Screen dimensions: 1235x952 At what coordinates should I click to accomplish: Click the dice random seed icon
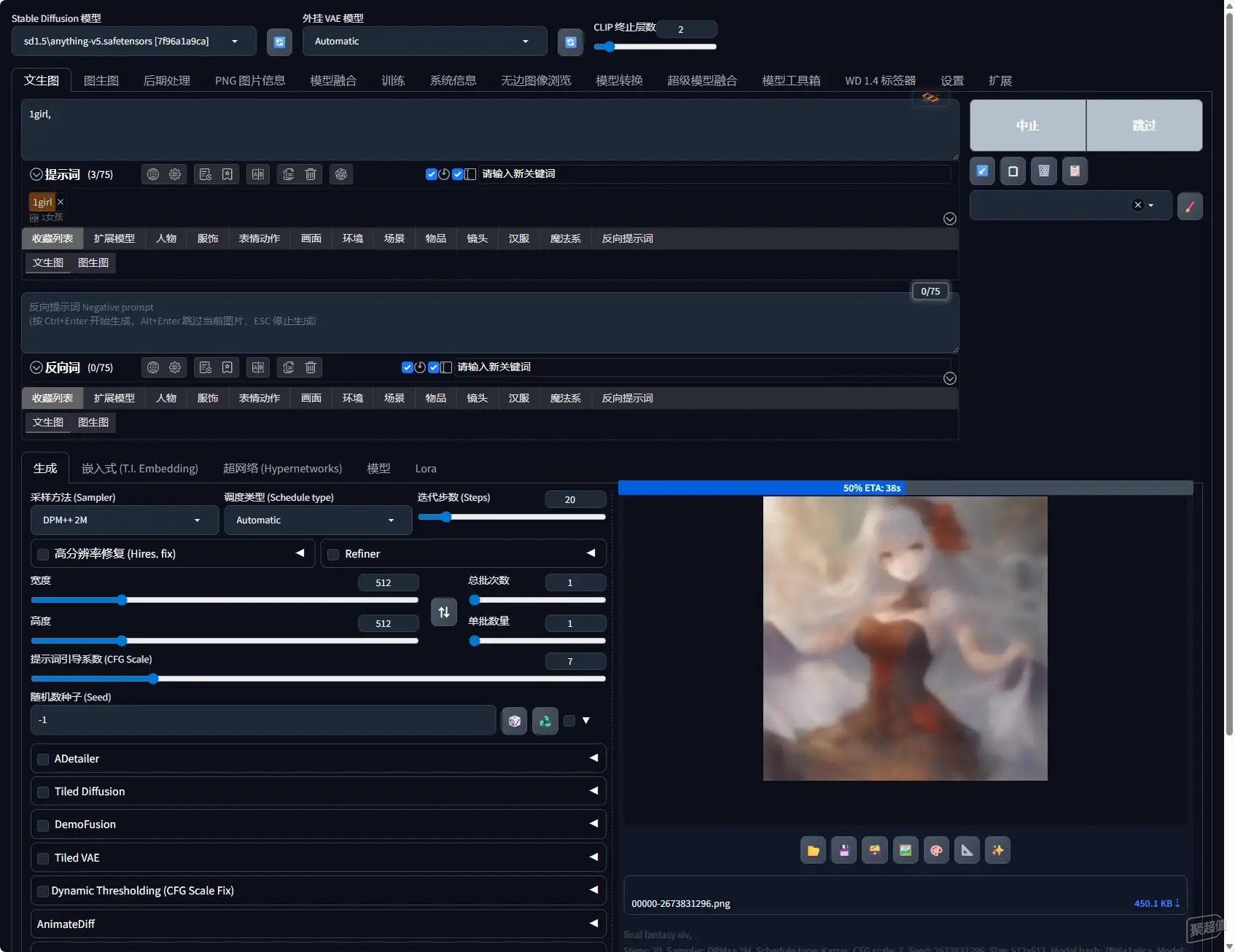(515, 721)
